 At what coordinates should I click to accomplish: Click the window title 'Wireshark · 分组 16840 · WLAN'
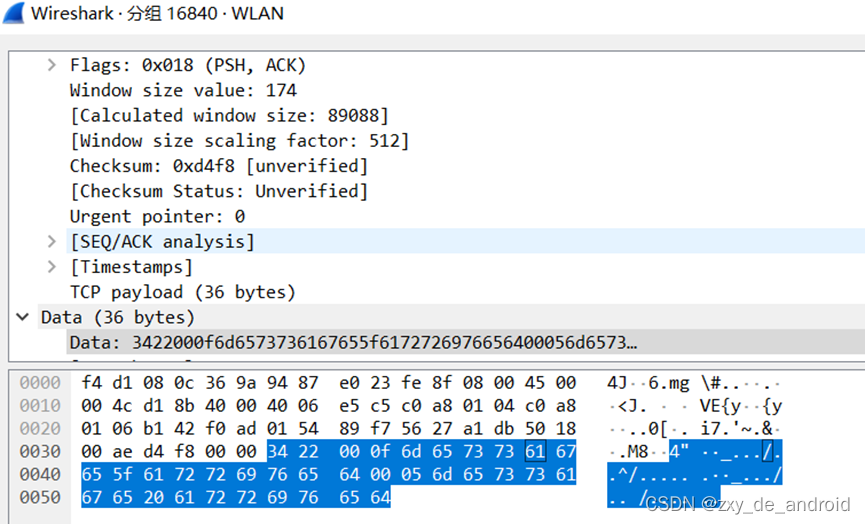coord(157,13)
